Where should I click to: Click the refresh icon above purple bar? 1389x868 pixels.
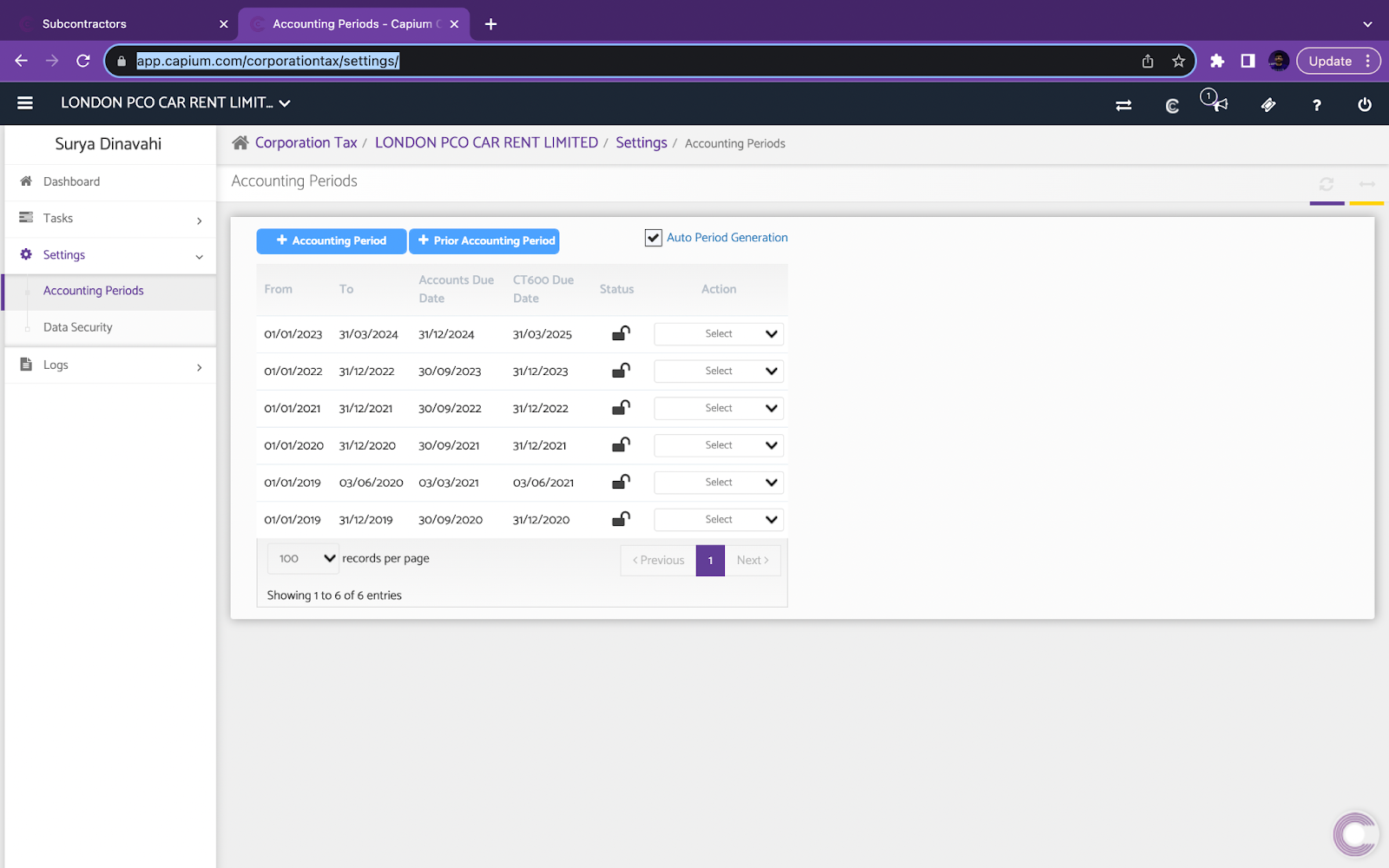pyautogui.click(x=1326, y=184)
